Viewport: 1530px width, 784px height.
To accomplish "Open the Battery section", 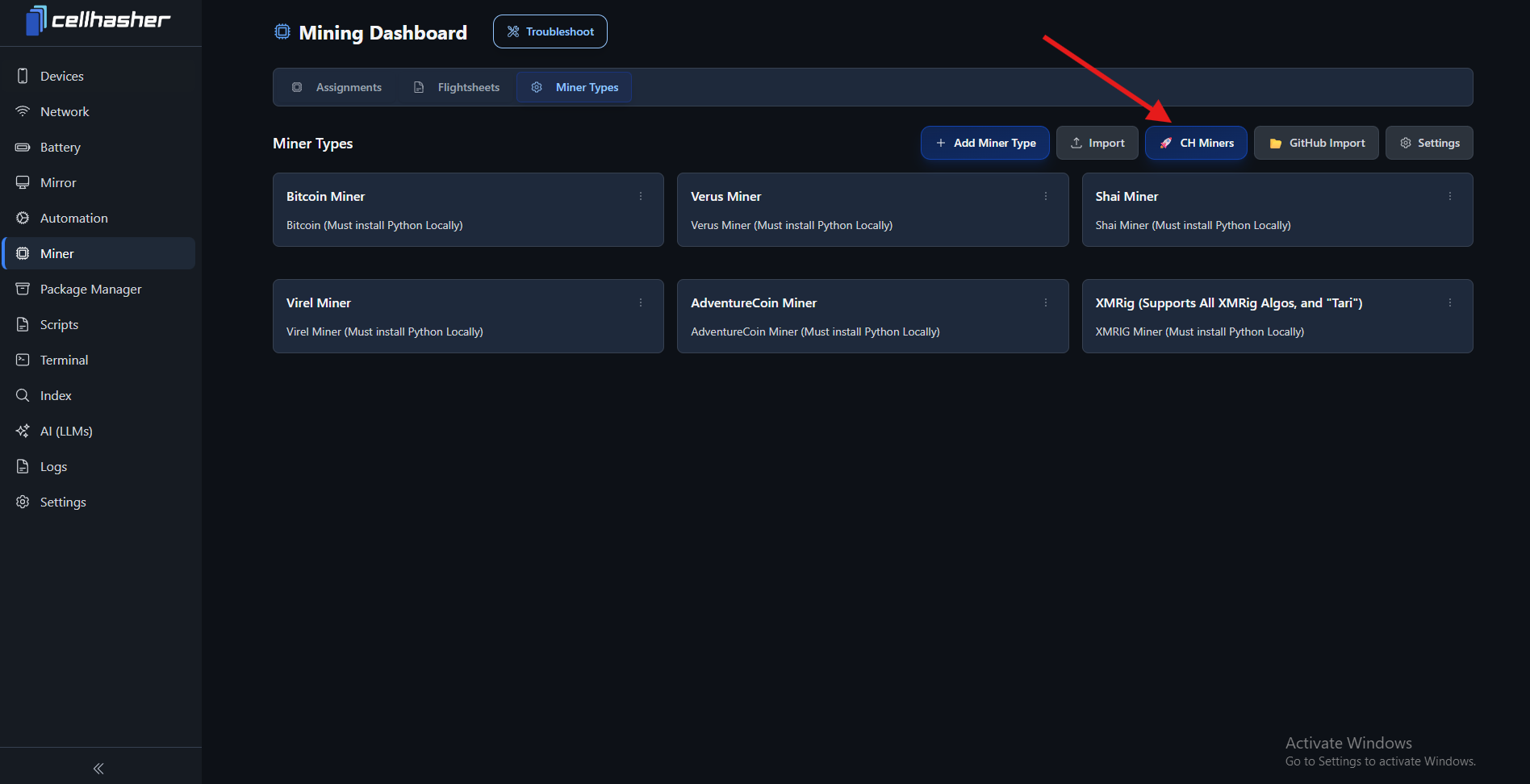I will click(x=60, y=147).
